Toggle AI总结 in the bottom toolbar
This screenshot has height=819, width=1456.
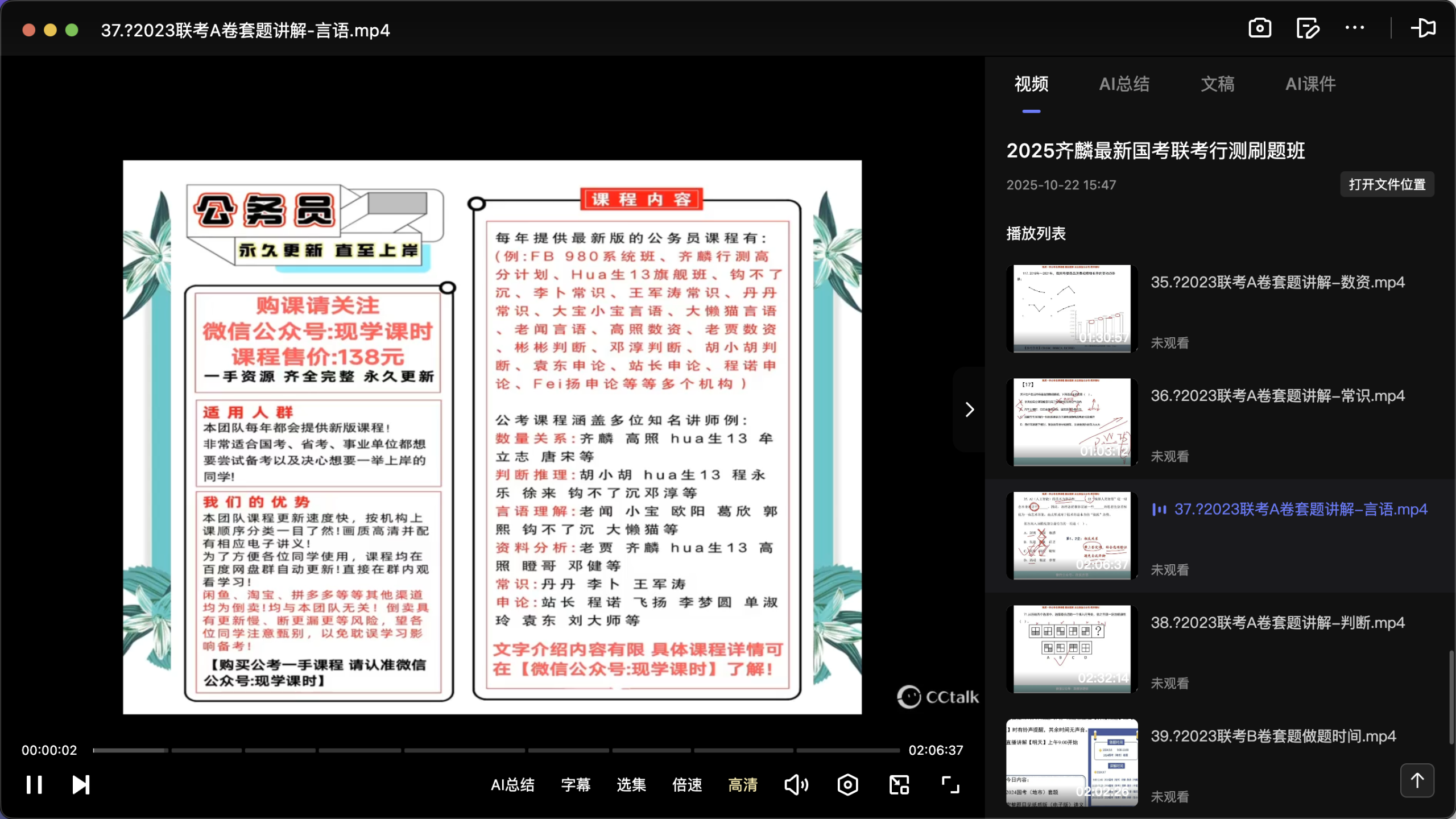(x=512, y=785)
